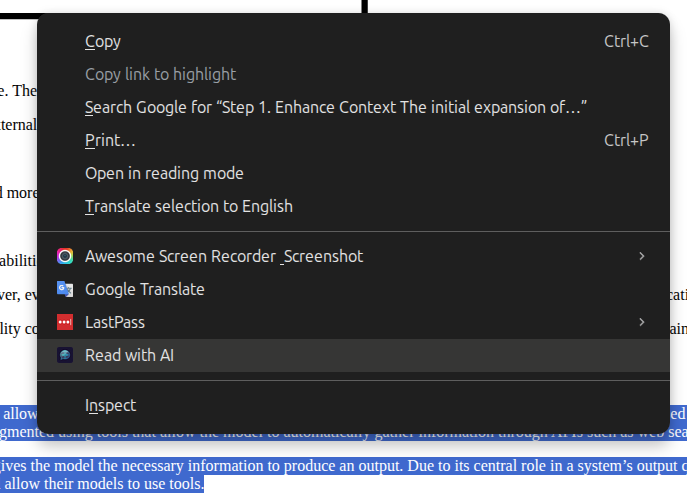Viewport: 687px width, 502px height.
Task: Click the Google Translate extension icon
Action: pyautogui.click(x=65, y=289)
